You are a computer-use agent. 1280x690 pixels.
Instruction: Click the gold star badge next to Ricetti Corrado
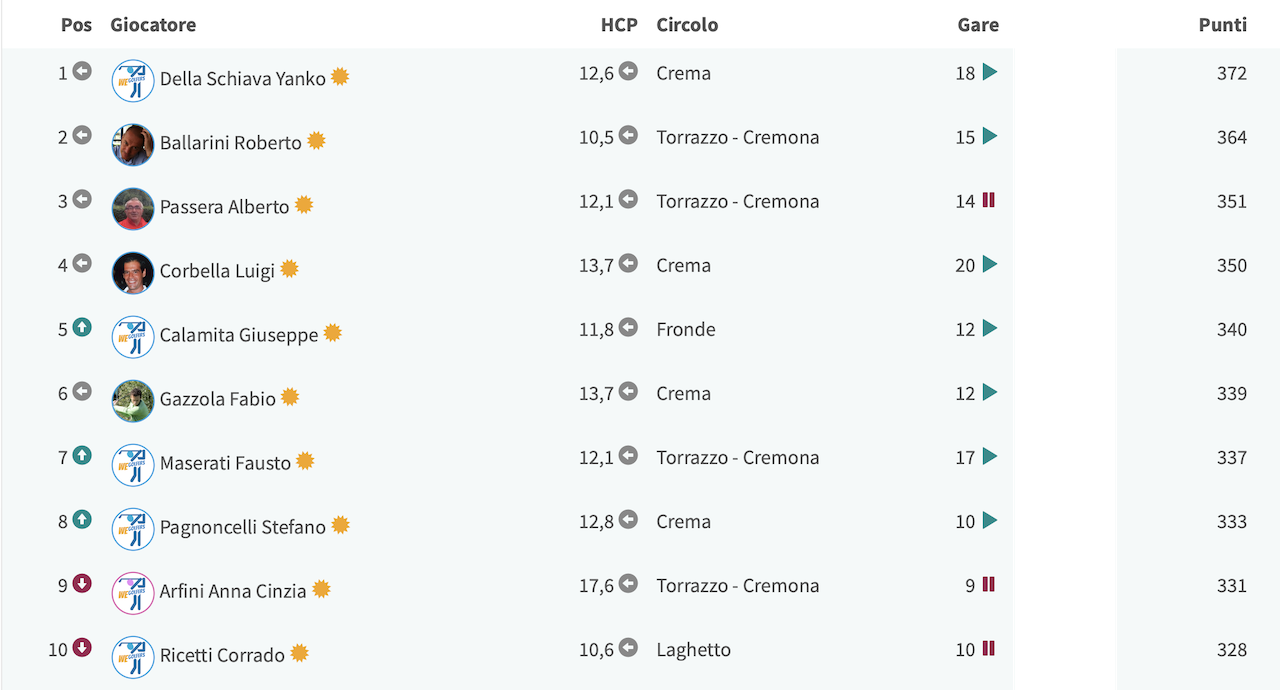299,654
